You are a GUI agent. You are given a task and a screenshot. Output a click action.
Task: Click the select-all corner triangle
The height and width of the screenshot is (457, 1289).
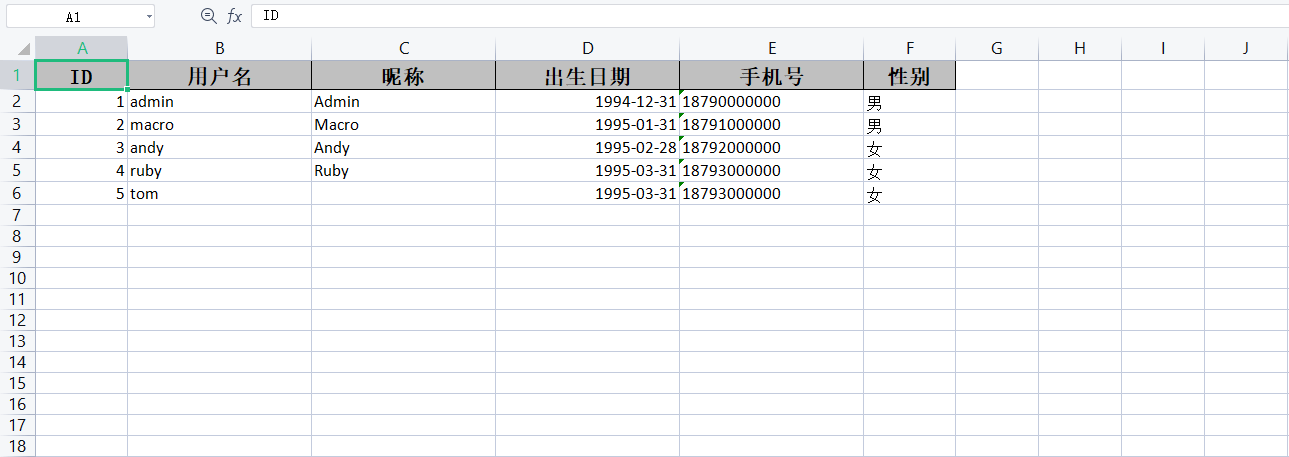22,49
